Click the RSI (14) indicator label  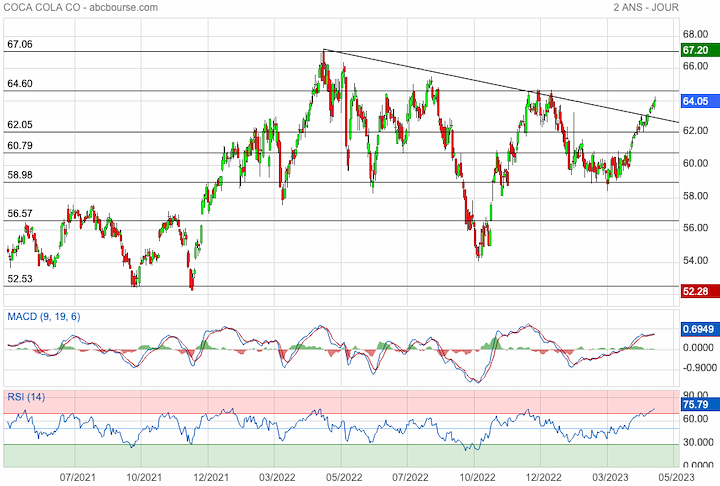[x=26, y=396]
